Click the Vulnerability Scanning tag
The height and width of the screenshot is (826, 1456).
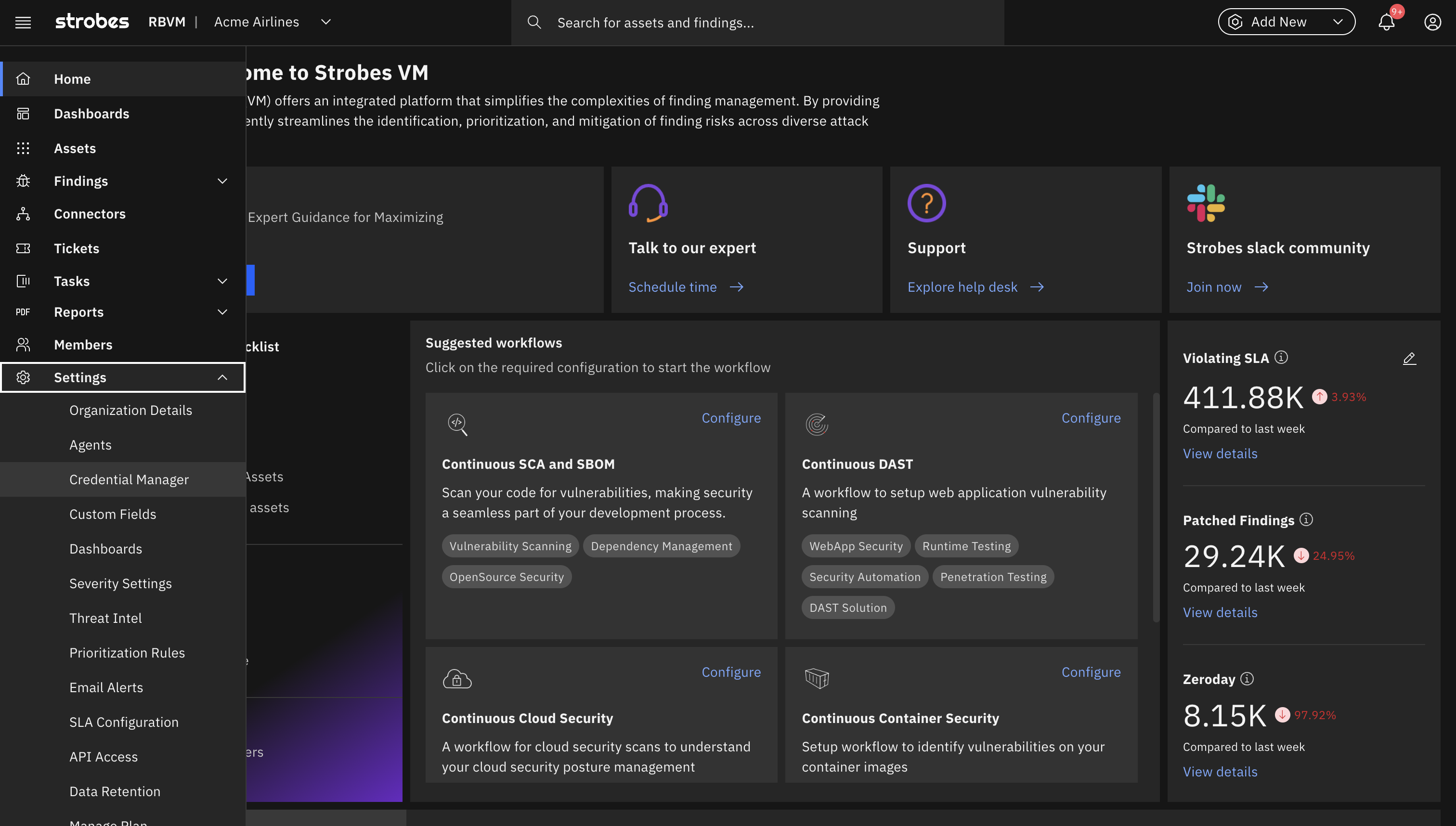510,546
